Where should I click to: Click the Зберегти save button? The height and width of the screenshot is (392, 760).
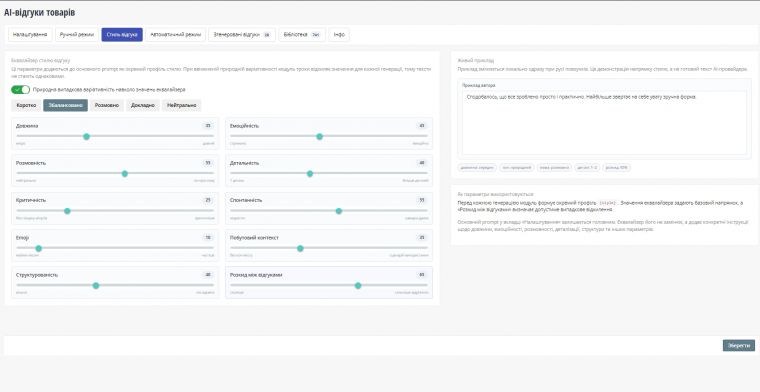[x=739, y=345]
